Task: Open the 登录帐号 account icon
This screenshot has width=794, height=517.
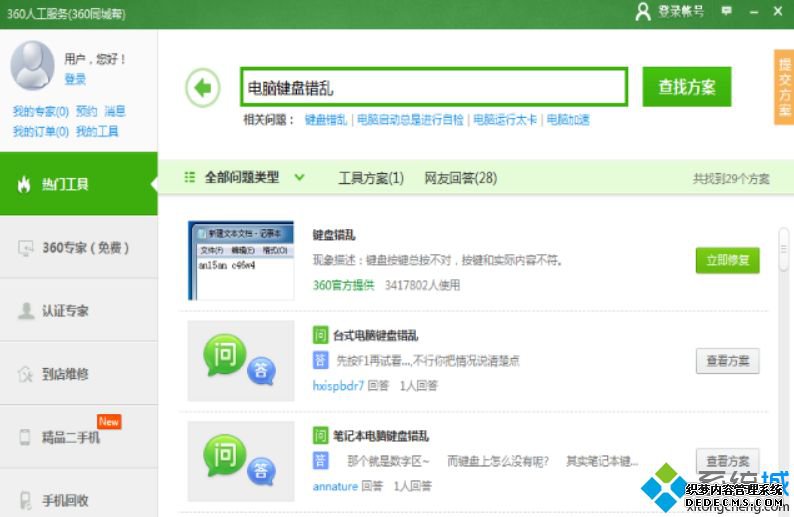Action: 643,11
